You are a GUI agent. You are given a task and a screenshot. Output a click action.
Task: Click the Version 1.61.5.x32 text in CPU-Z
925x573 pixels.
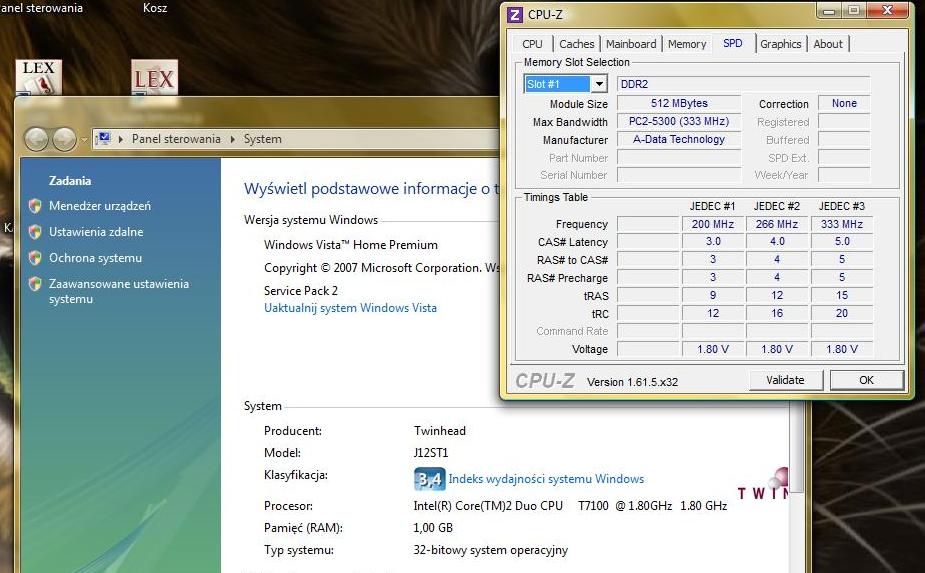pos(632,382)
